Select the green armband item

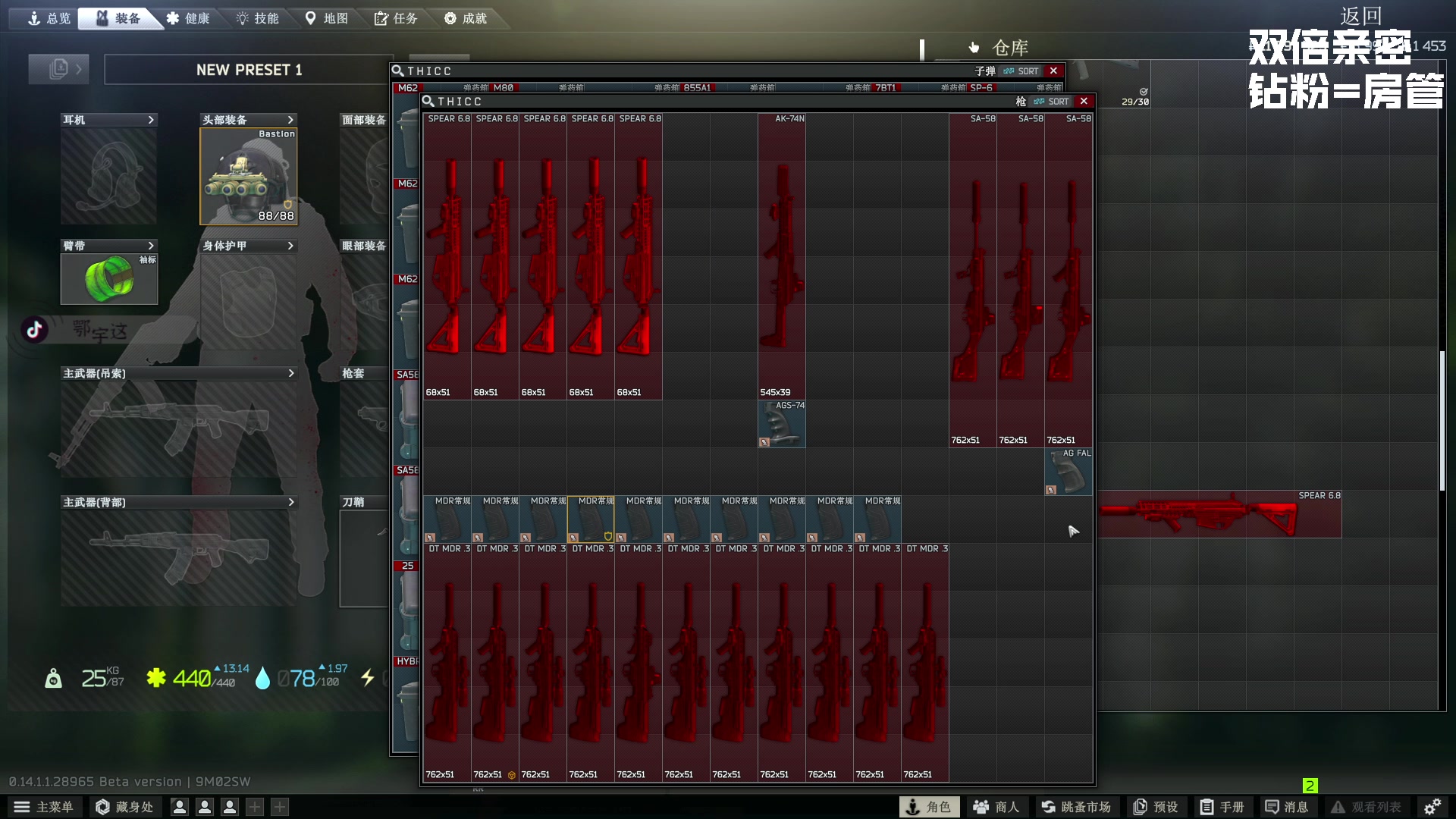pyautogui.click(x=109, y=279)
